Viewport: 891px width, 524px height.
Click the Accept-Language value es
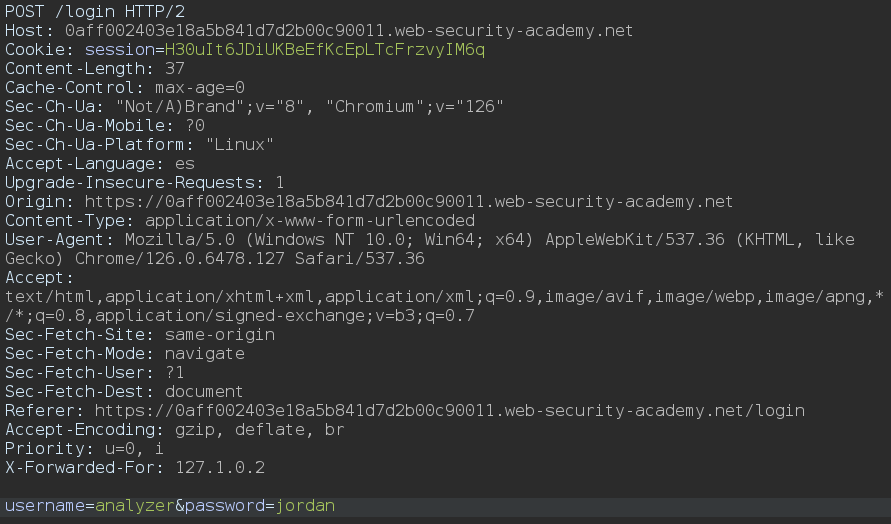(x=184, y=164)
